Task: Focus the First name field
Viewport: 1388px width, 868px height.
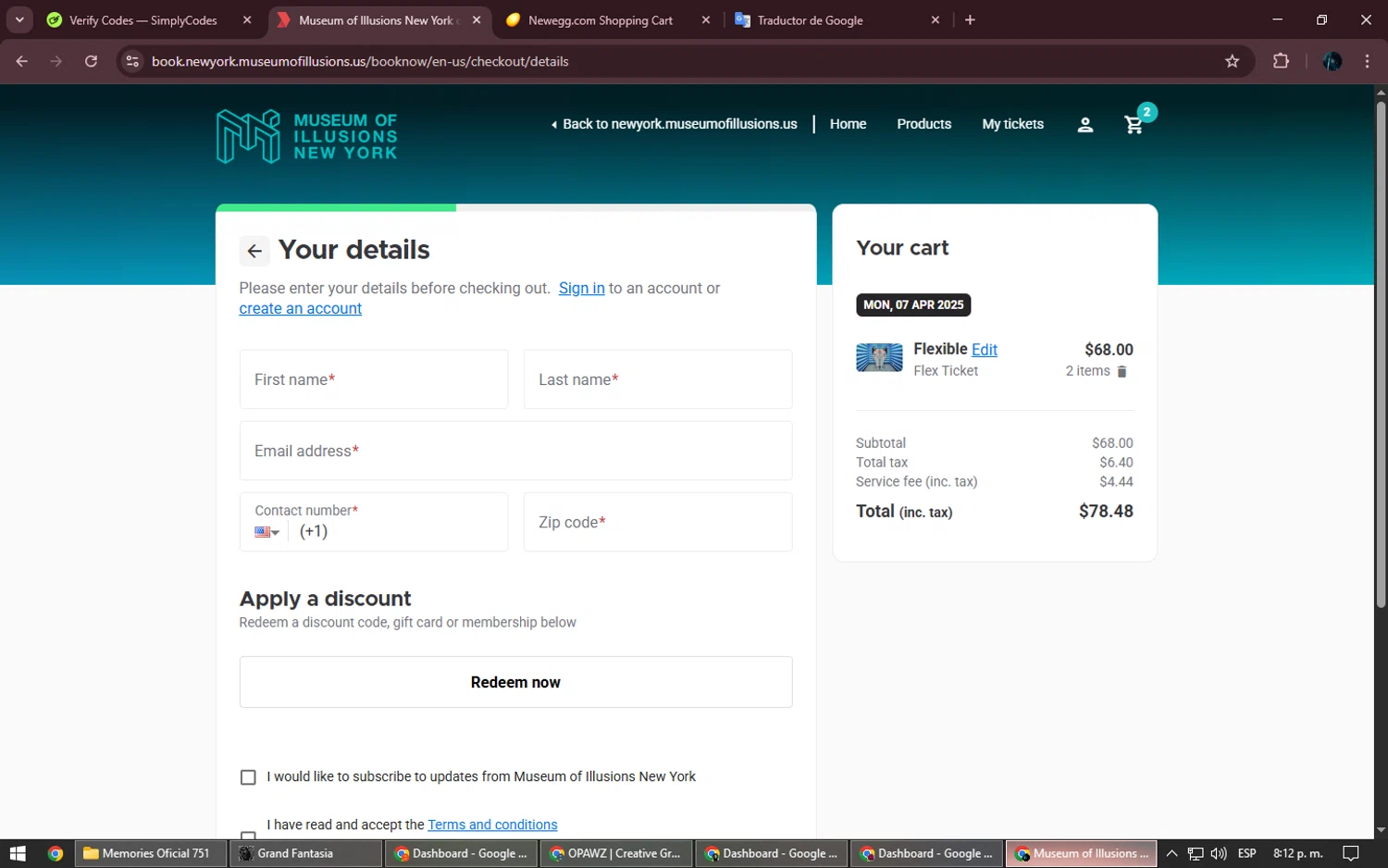Action: [374, 379]
